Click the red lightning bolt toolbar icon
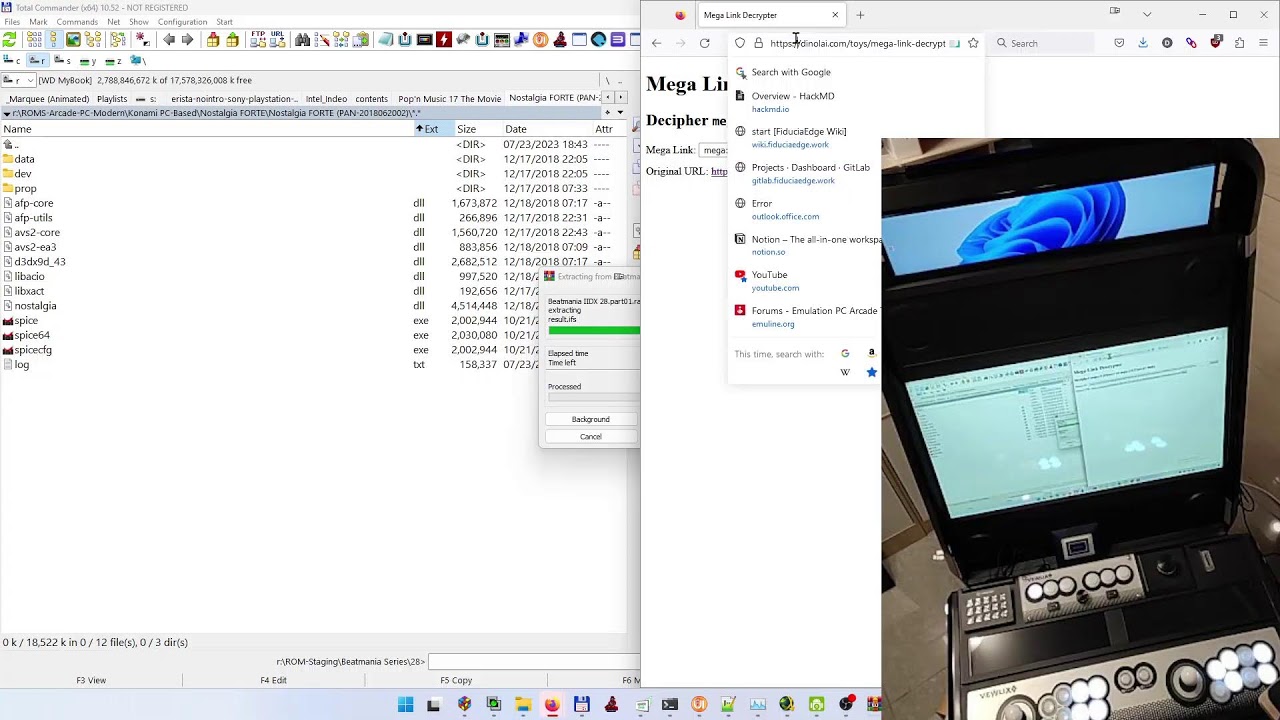Viewport: 1280px width, 720px height. tap(444, 40)
